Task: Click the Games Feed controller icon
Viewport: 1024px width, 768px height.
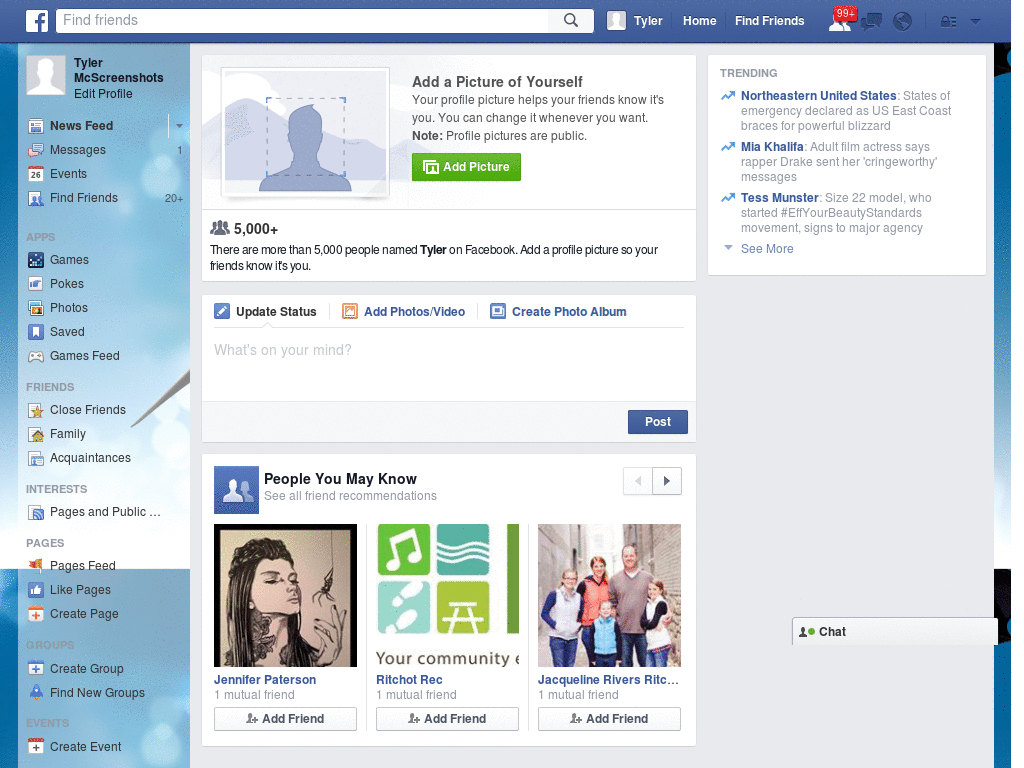Action: 36,357
